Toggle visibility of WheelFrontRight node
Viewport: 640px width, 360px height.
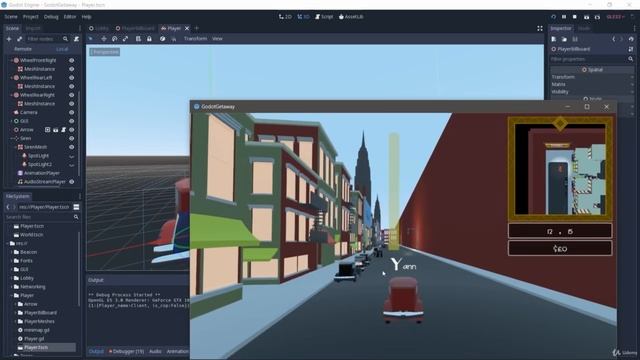point(71,60)
